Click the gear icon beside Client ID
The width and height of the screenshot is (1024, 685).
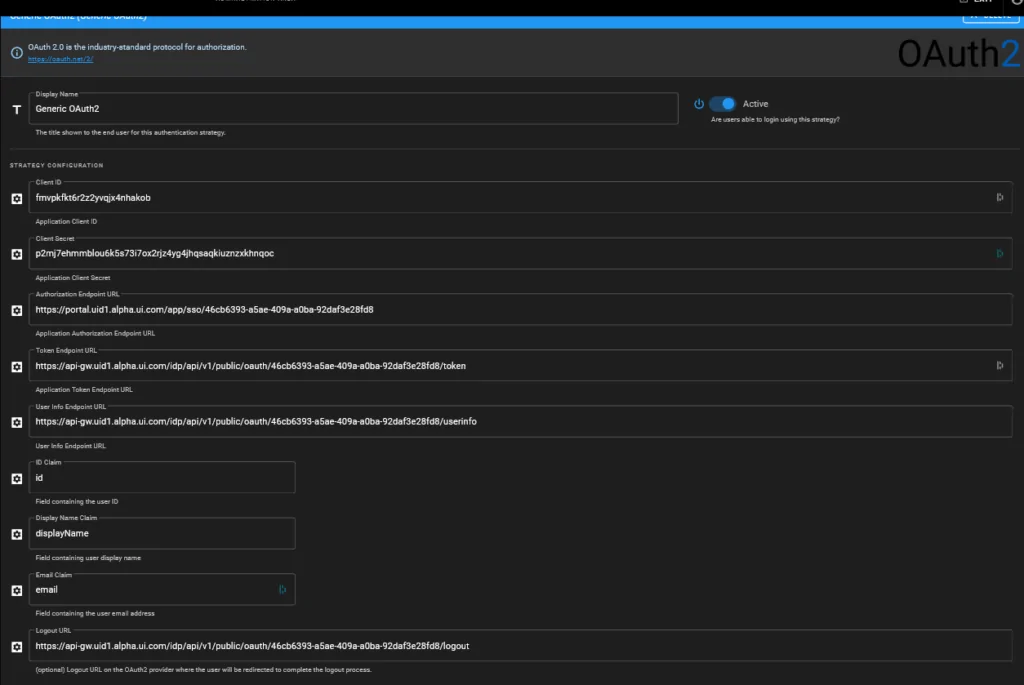tap(17, 199)
